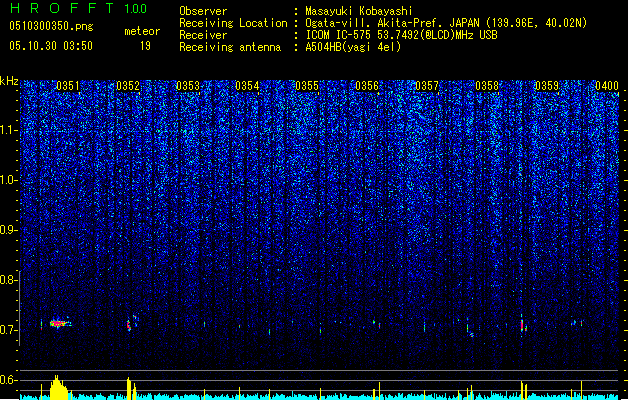Click the 1.1 kHz frequency label
Screen dimensions: 629x400
tap(8, 130)
